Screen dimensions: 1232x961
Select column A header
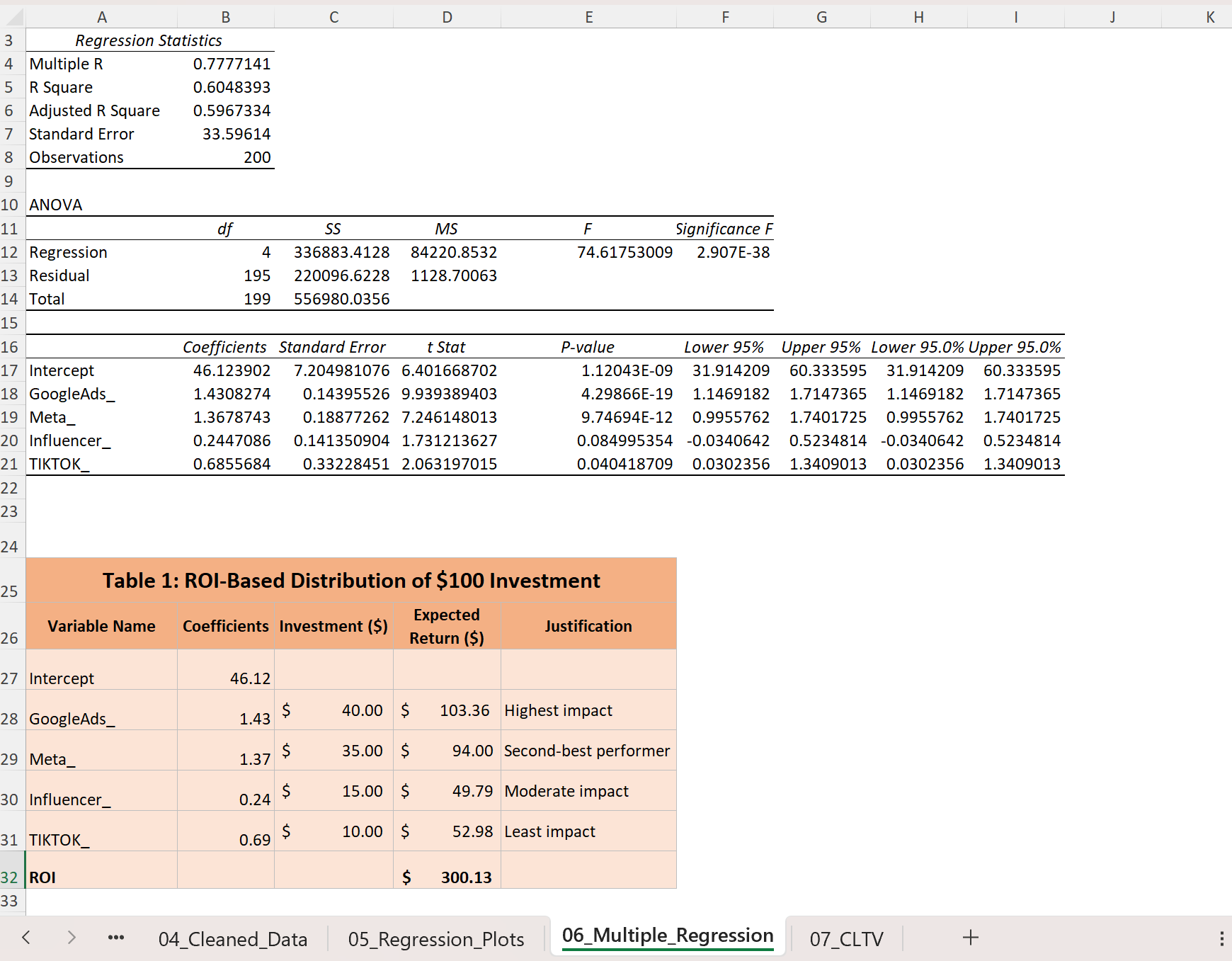tap(102, 17)
